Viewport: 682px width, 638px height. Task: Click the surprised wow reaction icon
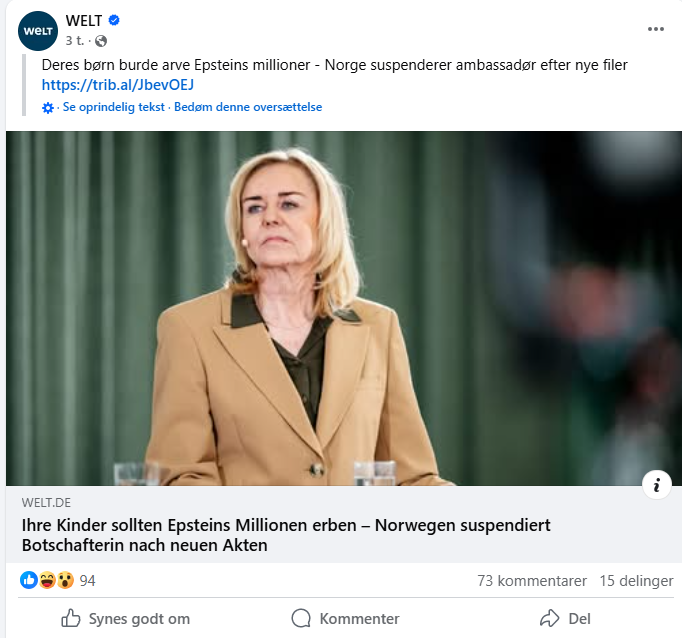[x=65, y=581]
